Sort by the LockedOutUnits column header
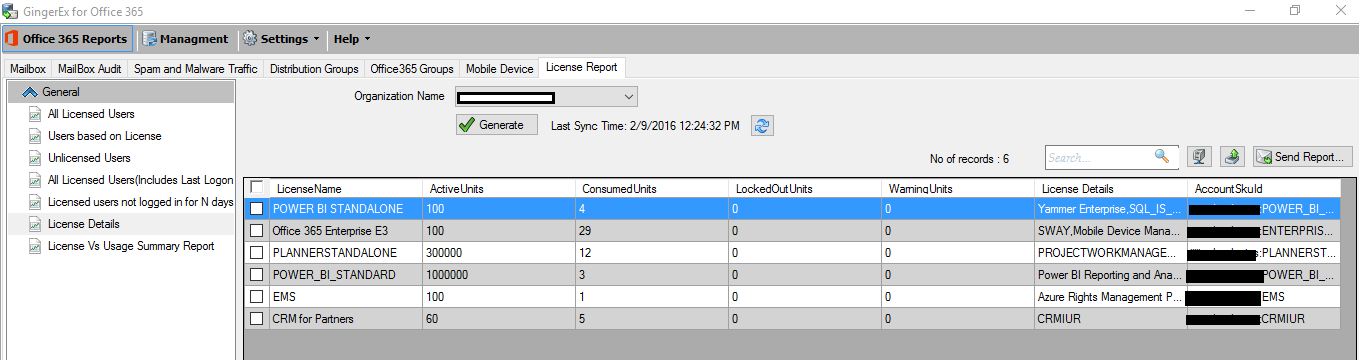The image size is (1359, 360). (805, 188)
